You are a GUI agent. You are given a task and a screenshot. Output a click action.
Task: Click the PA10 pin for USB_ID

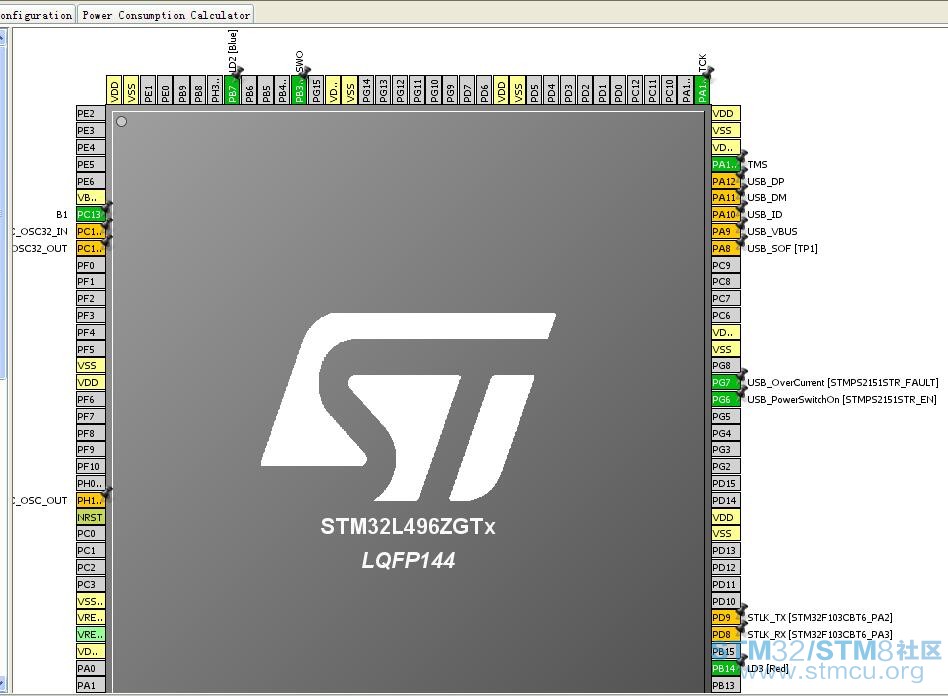point(725,214)
